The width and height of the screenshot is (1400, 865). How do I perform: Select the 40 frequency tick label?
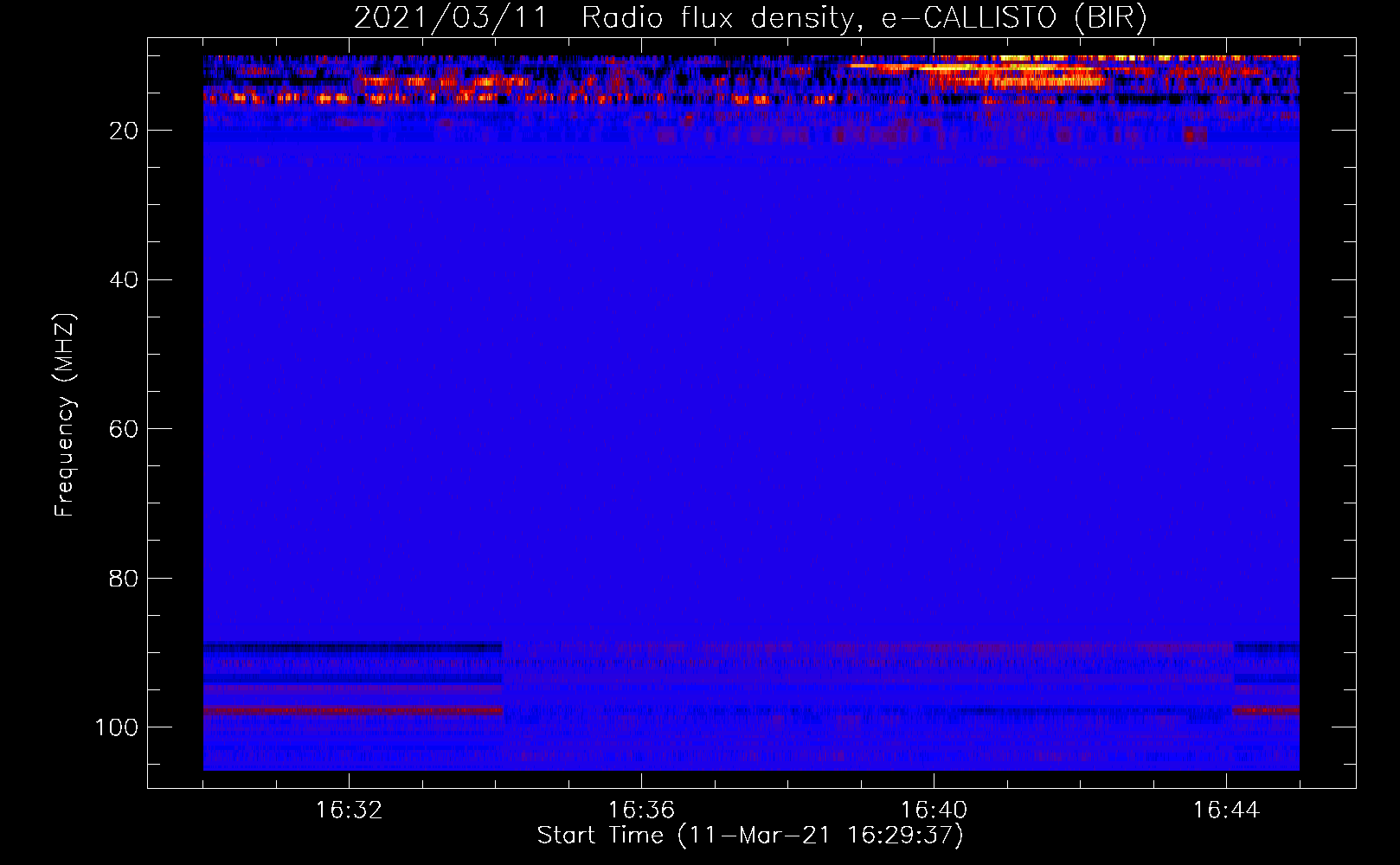[x=124, y=280]
